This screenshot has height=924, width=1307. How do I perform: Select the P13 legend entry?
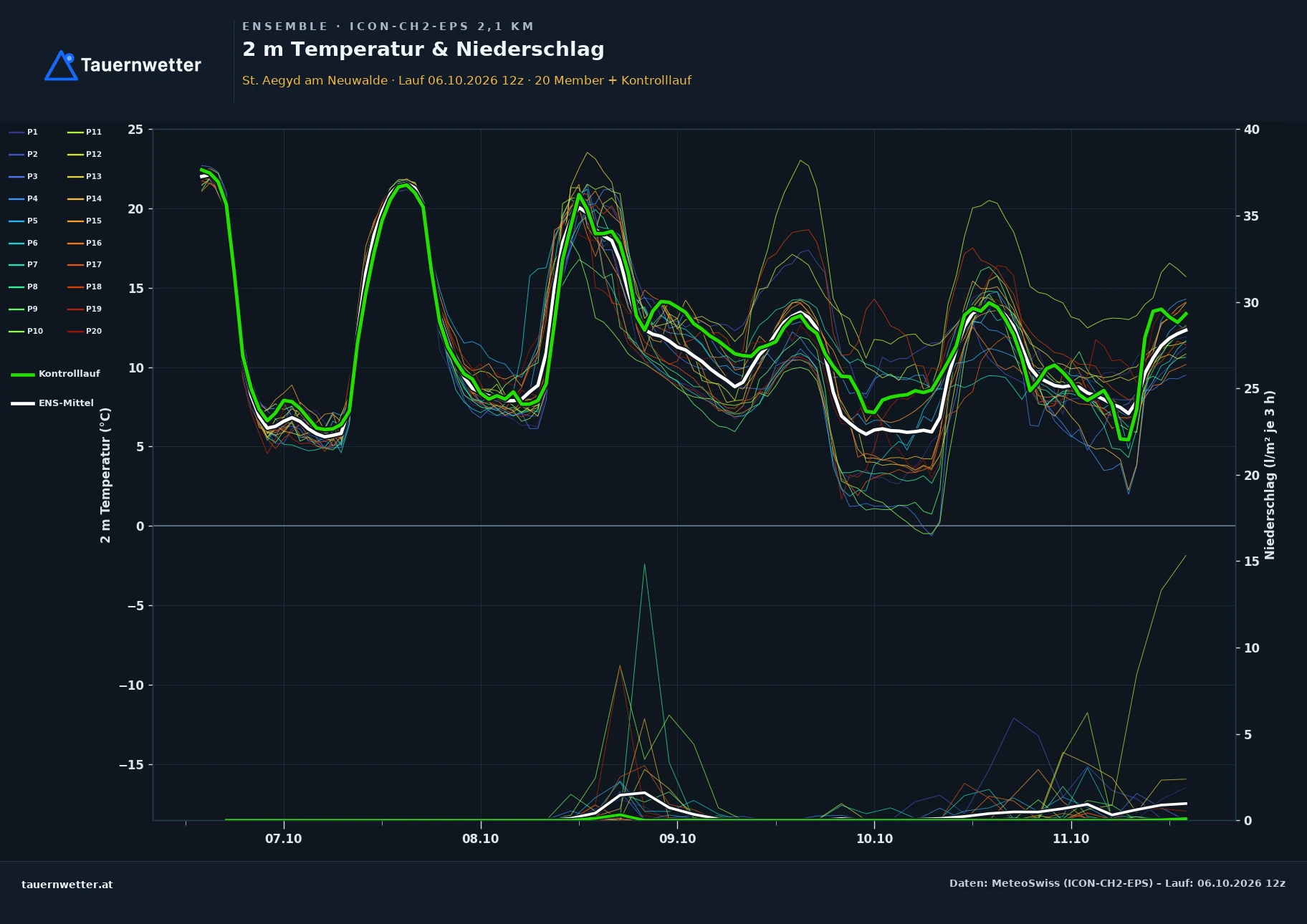coord(85,176)
